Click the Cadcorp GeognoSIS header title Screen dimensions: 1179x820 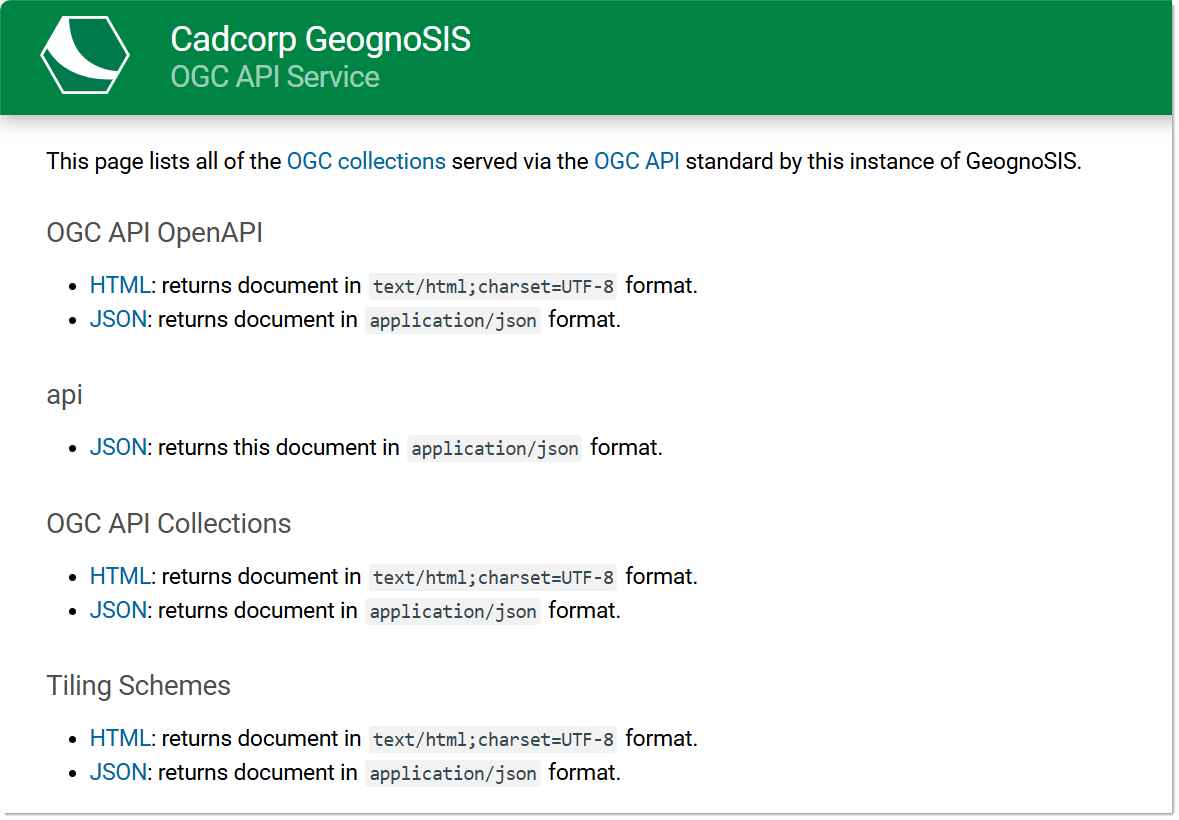(320, 39)
